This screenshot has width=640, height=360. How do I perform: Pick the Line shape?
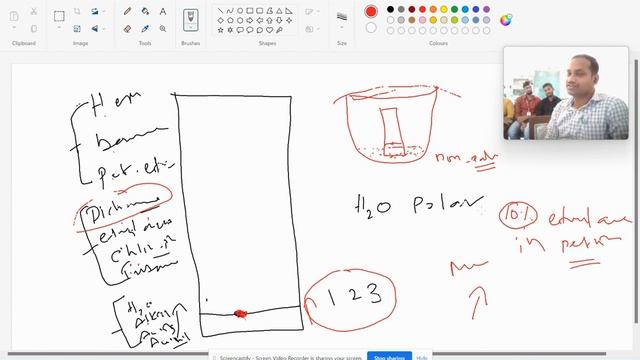tap(220, 11)
